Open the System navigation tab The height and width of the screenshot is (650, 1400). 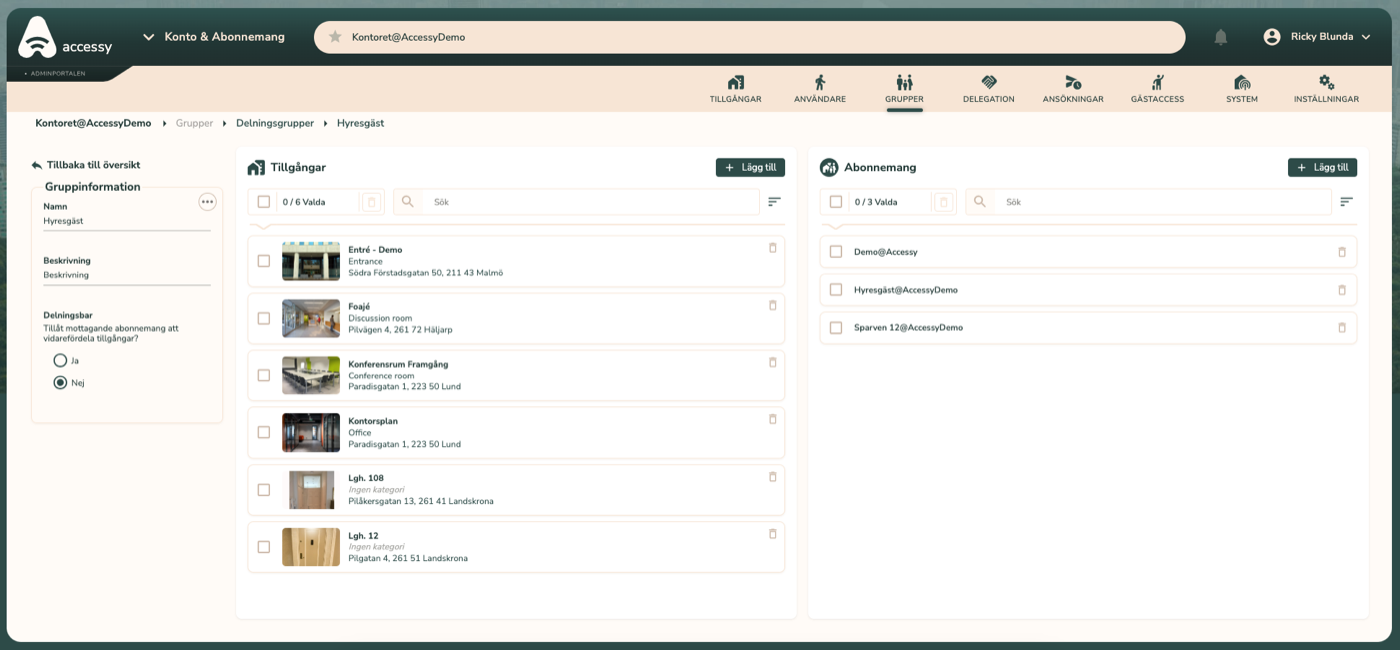coord(1242,89)
